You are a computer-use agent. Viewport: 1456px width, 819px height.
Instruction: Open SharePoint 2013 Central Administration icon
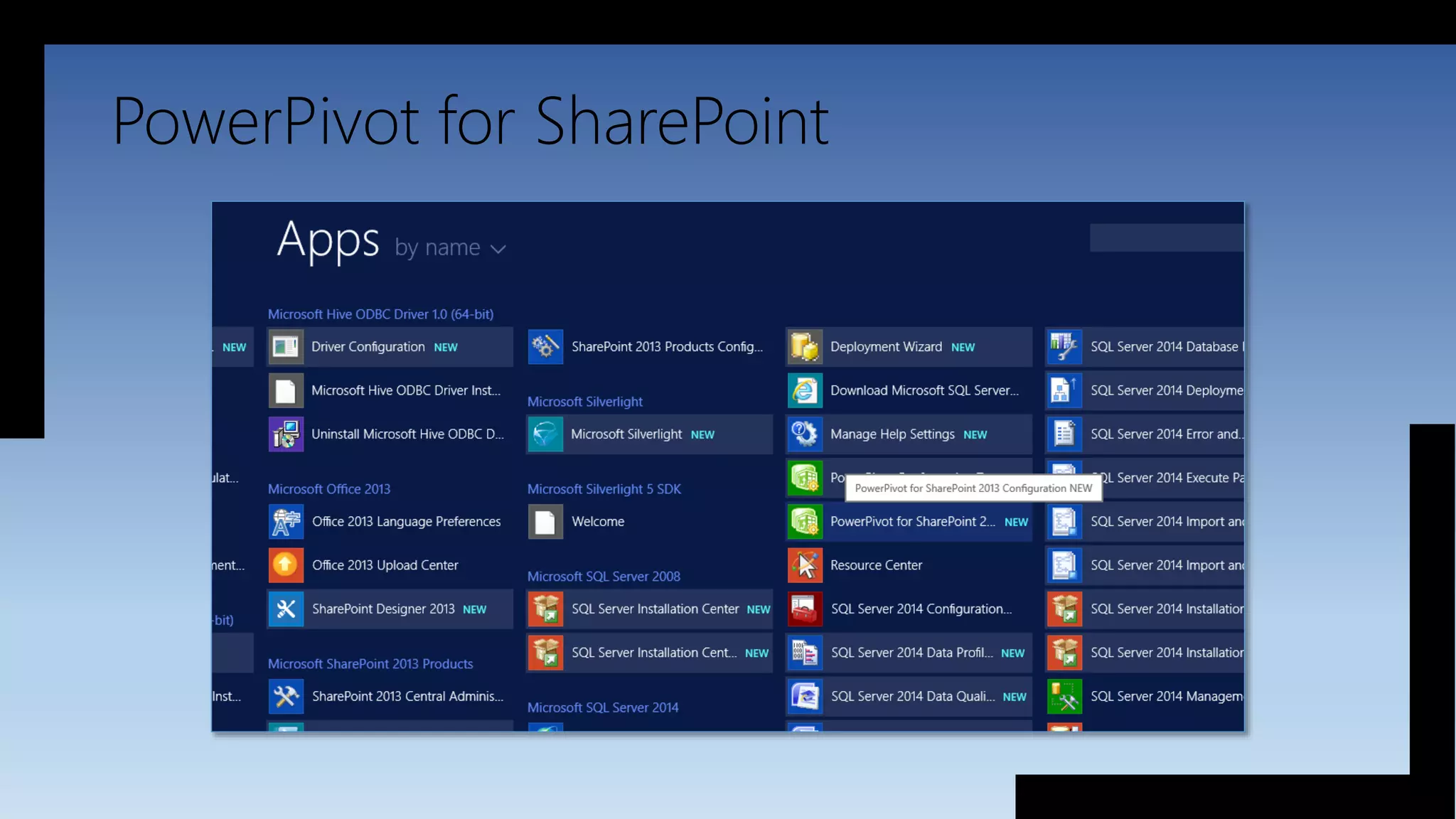coord(286,696)
